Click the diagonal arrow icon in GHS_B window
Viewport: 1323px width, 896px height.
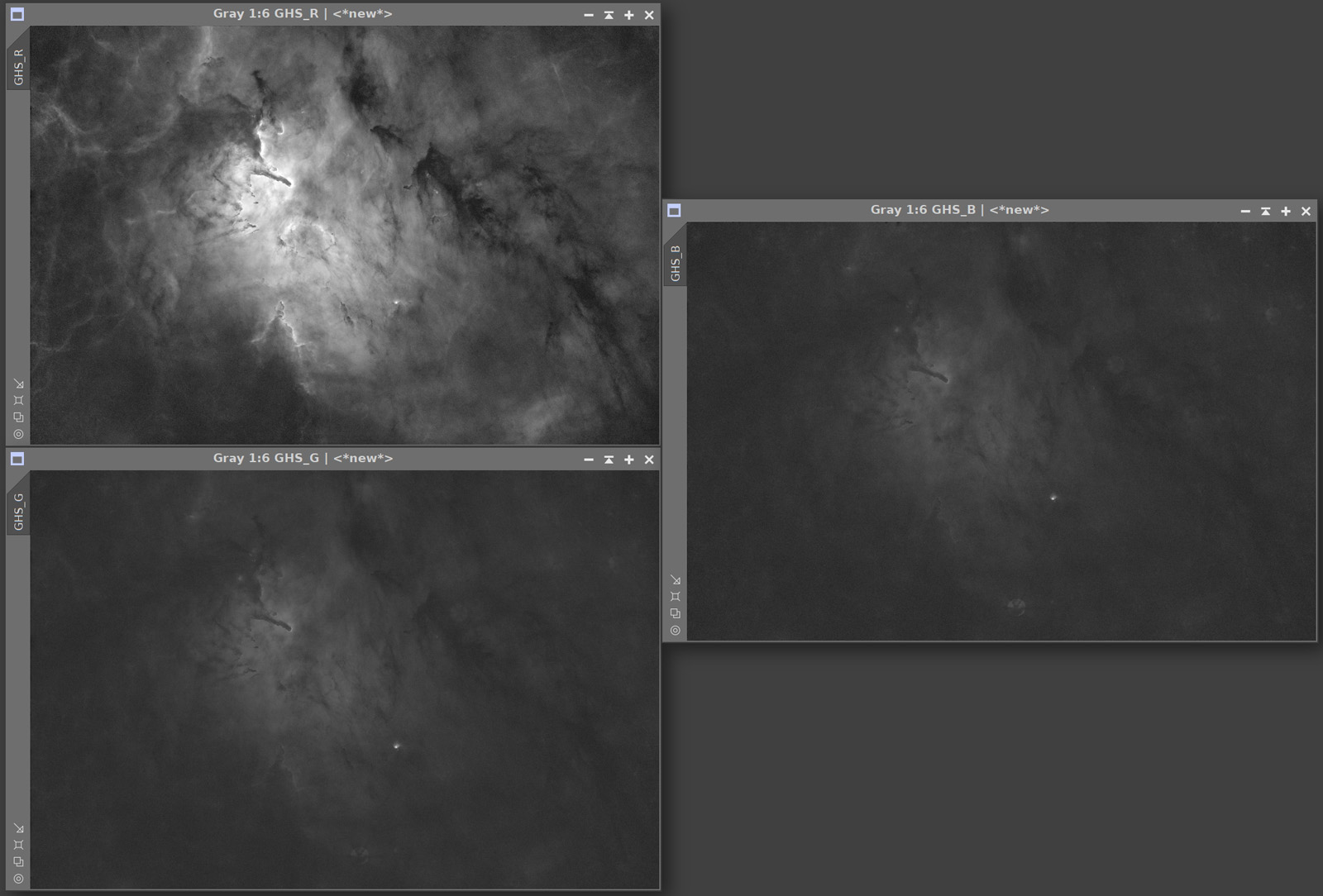(x=676, y=579)
